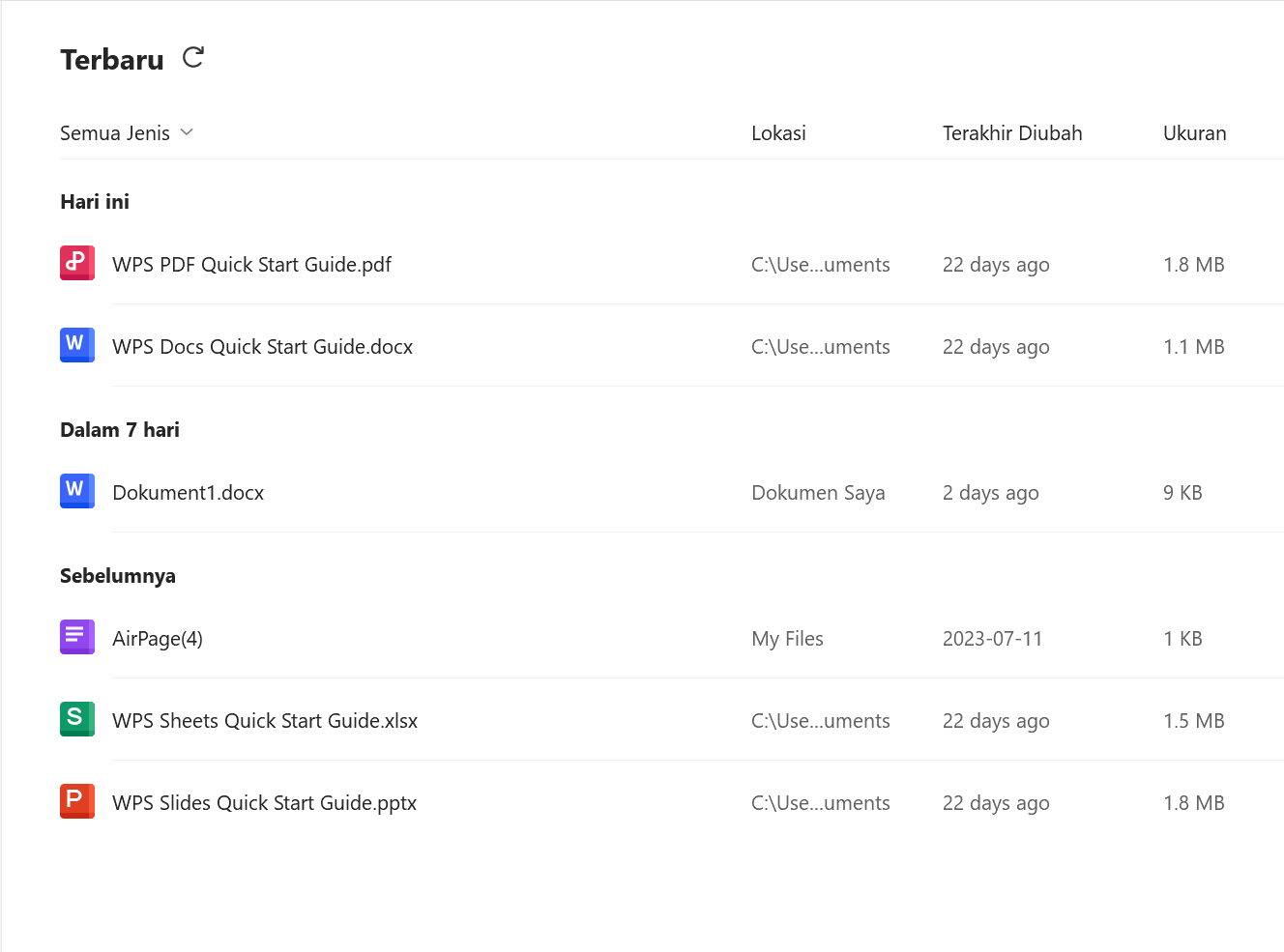Click the Lokasi column header

coord(778,133)
